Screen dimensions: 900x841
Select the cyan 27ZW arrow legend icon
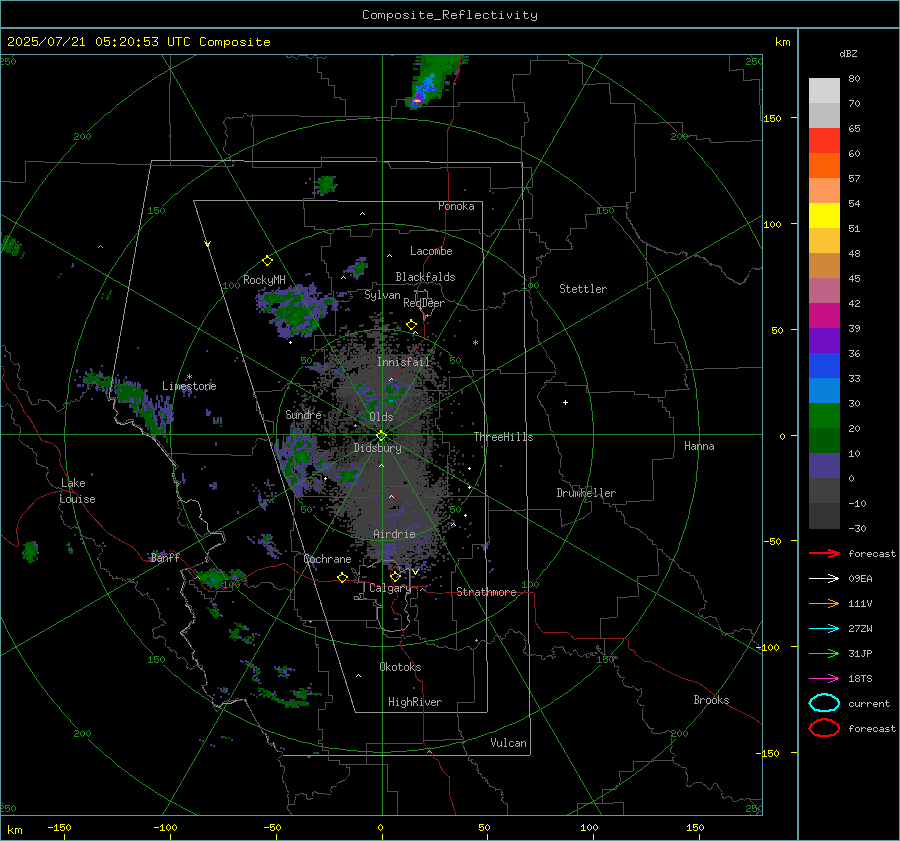(824, 629)
